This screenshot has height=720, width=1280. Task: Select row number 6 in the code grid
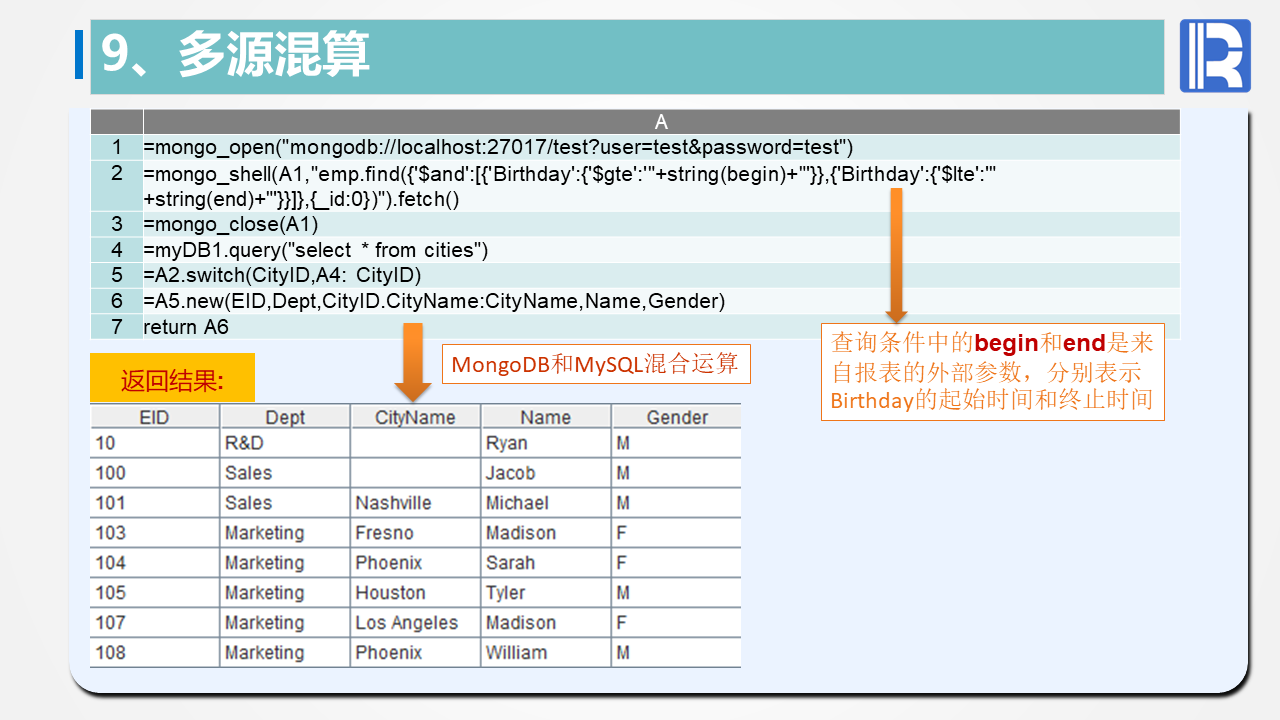click(x=117, y=302)
